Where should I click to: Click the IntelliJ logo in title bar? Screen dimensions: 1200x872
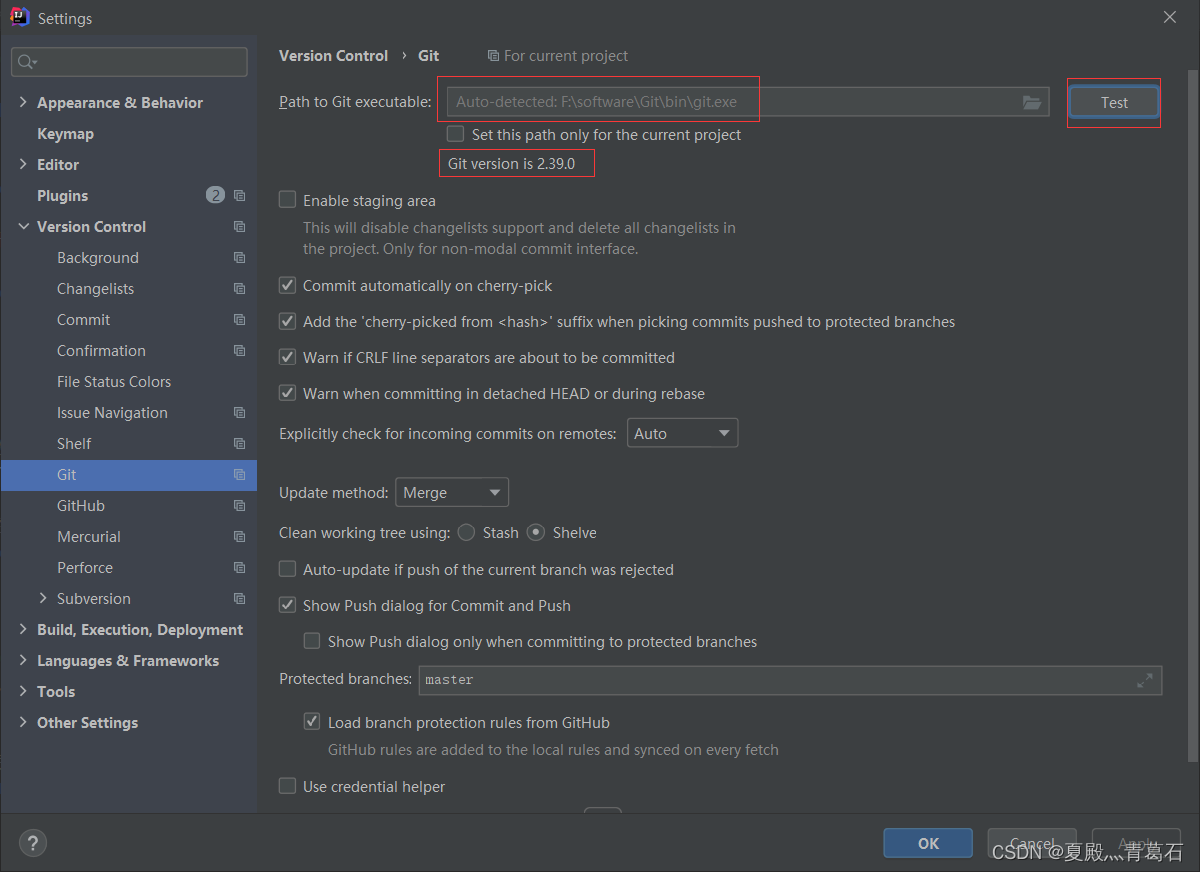tap(19, 17)
